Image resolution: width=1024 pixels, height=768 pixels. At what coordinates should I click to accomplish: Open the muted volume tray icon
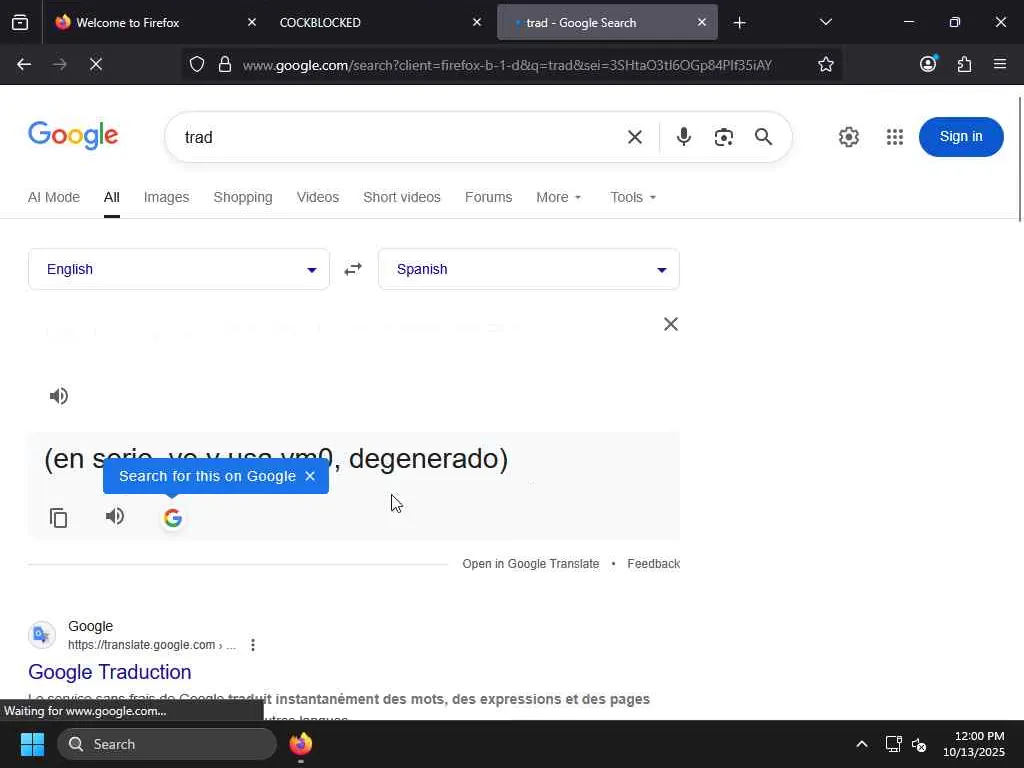[919, 744]
